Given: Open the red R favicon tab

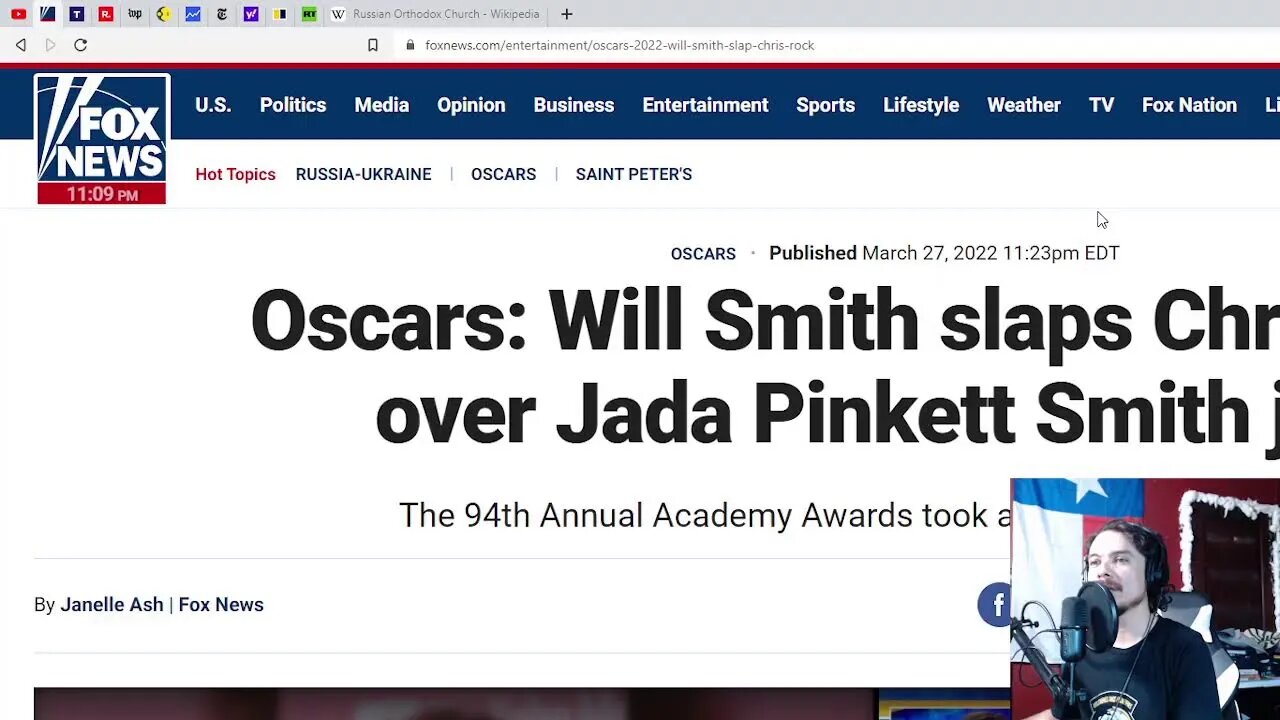Looking at the screenshot, I should click(x=105, y=14).
